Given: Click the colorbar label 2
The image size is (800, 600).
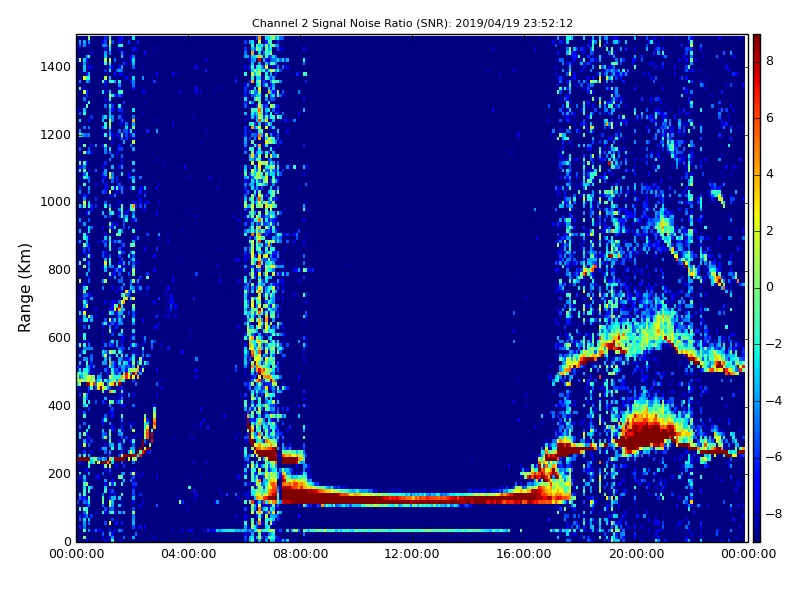Looking at the screenshot, I should [x=770, y=231].
